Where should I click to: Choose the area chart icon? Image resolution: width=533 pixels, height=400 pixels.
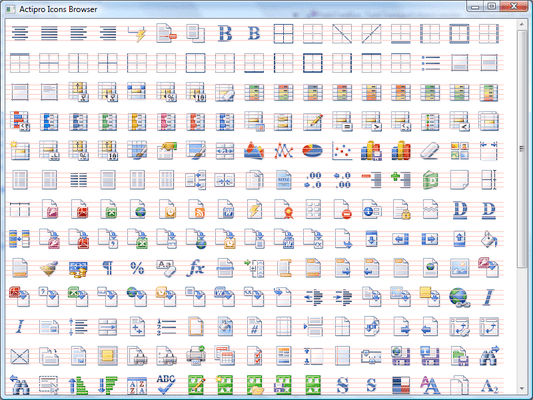tap(254, 150)
